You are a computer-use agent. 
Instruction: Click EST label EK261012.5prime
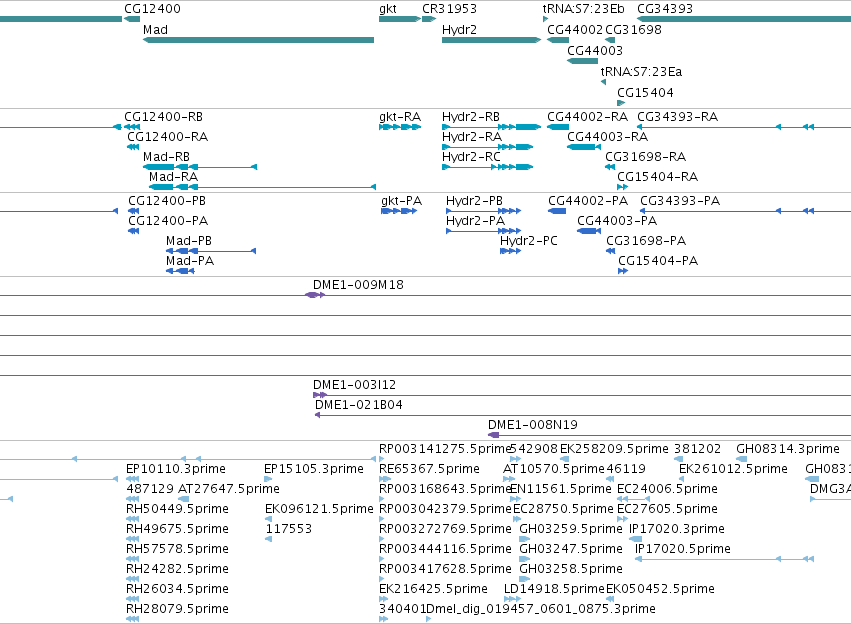[x=733, y=469]
